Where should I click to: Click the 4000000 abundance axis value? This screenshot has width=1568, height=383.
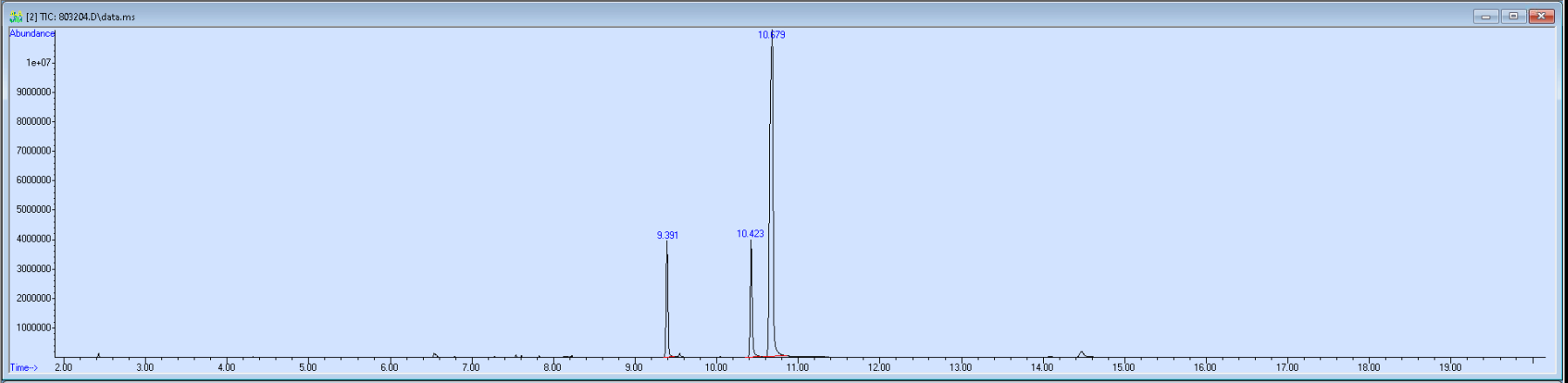34,240
